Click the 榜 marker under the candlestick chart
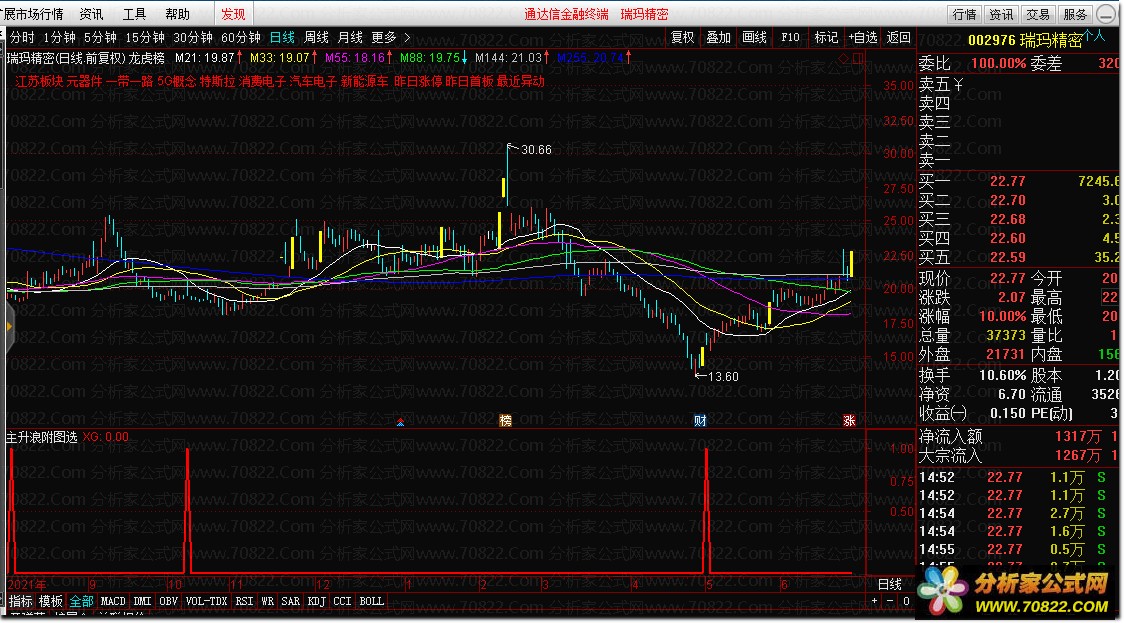The width and height of the screenshot is (1125, 623). coord(505,421)
